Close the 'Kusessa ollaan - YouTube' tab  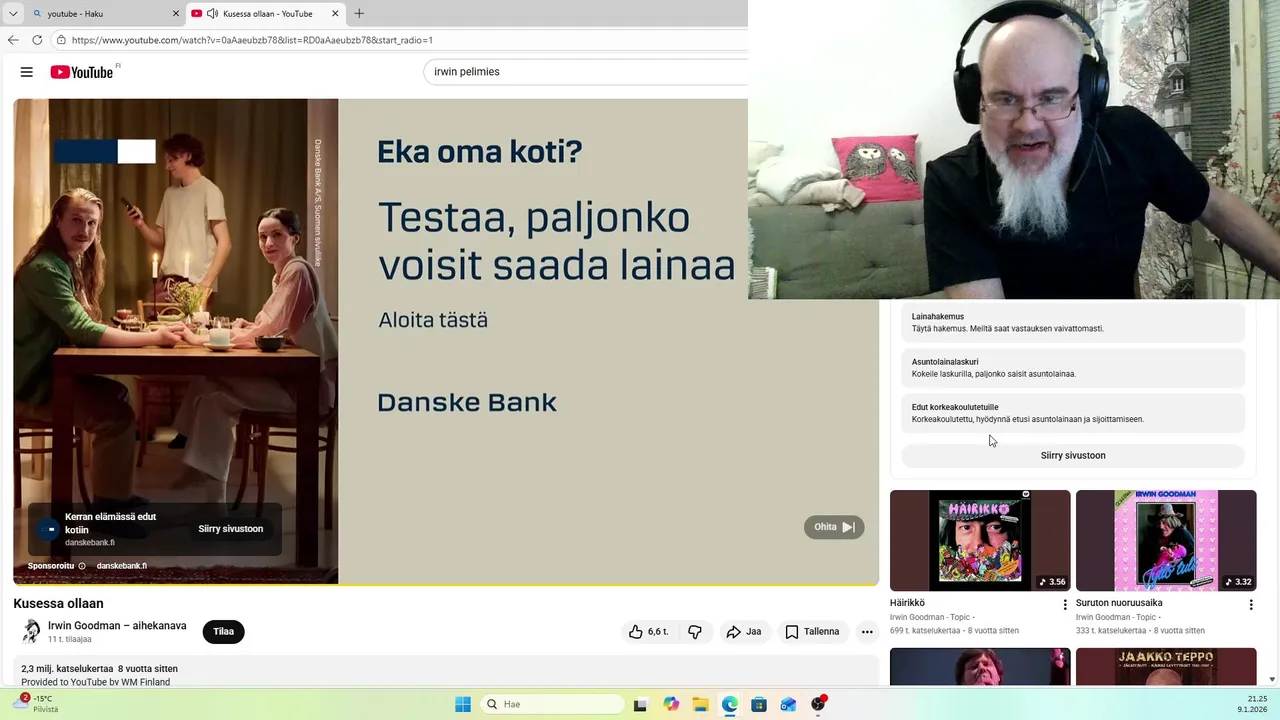pos(335,13)
